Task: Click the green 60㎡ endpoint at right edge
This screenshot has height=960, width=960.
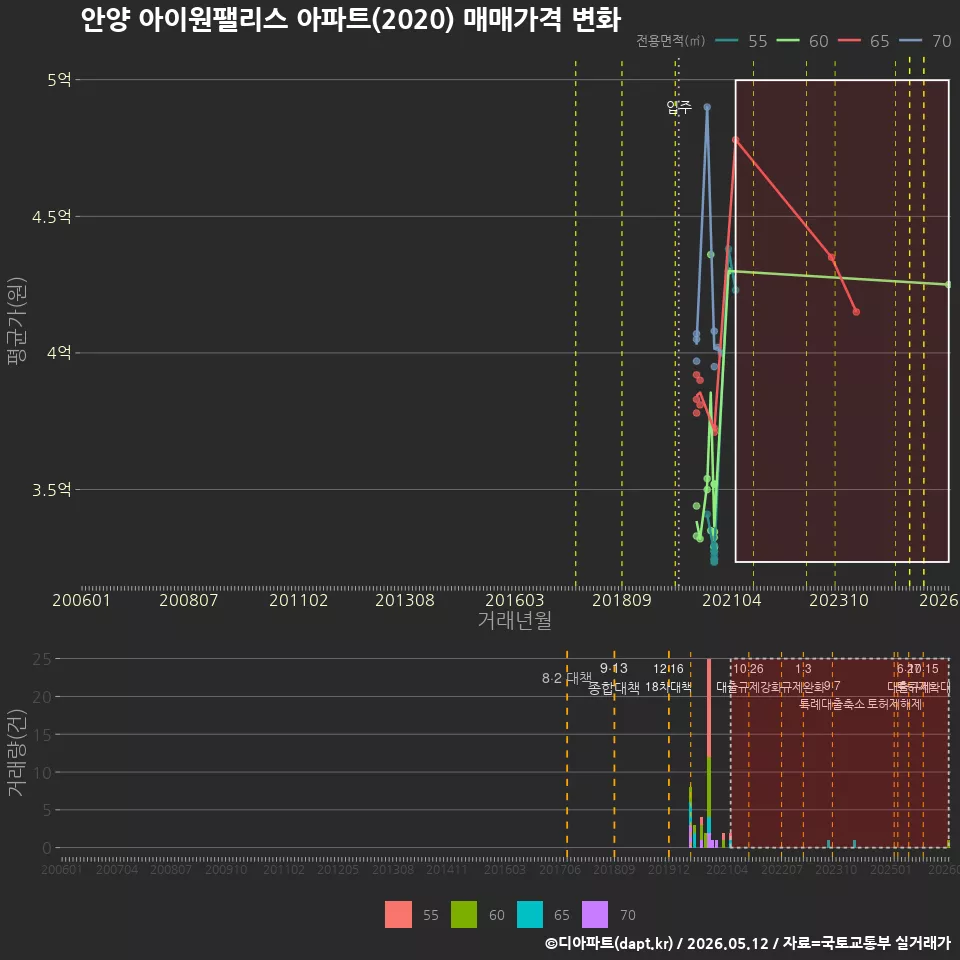Action: 948,285
